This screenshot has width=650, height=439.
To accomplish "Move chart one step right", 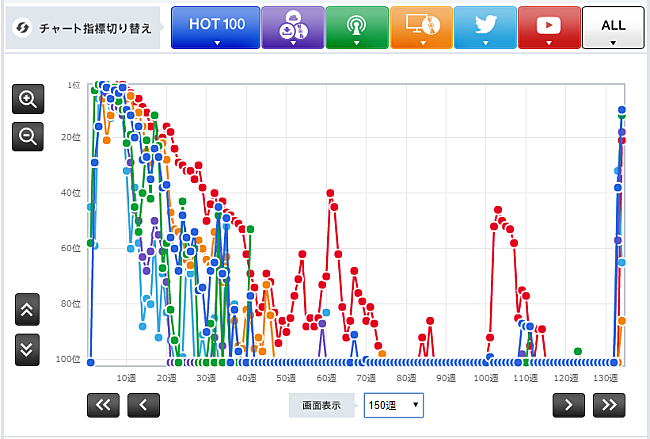I will (x=569, y=405).
